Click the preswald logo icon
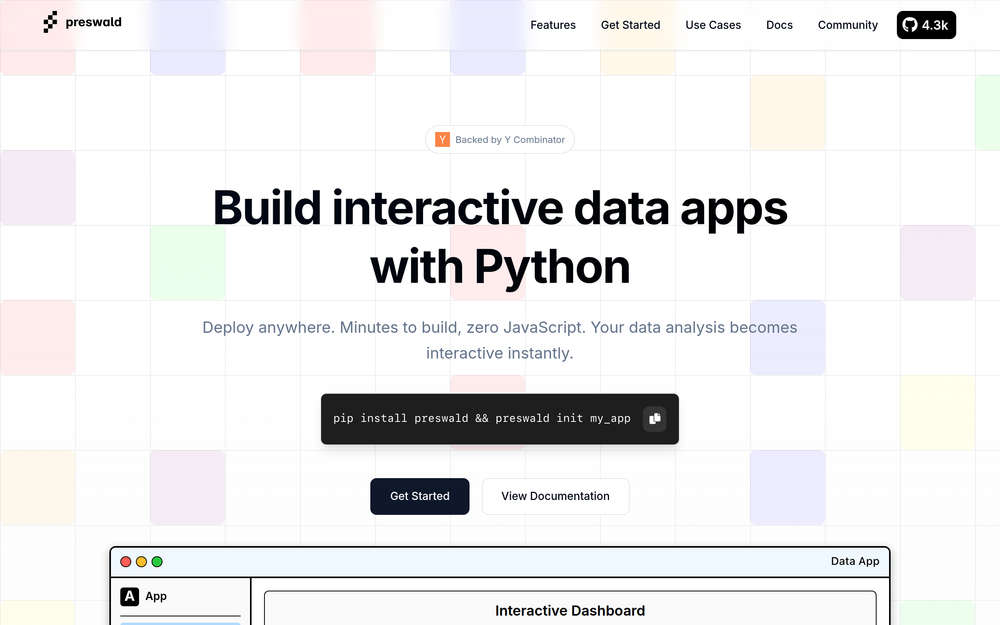The width and height of the screenshot is (1000, 625). tap(50, 22)
